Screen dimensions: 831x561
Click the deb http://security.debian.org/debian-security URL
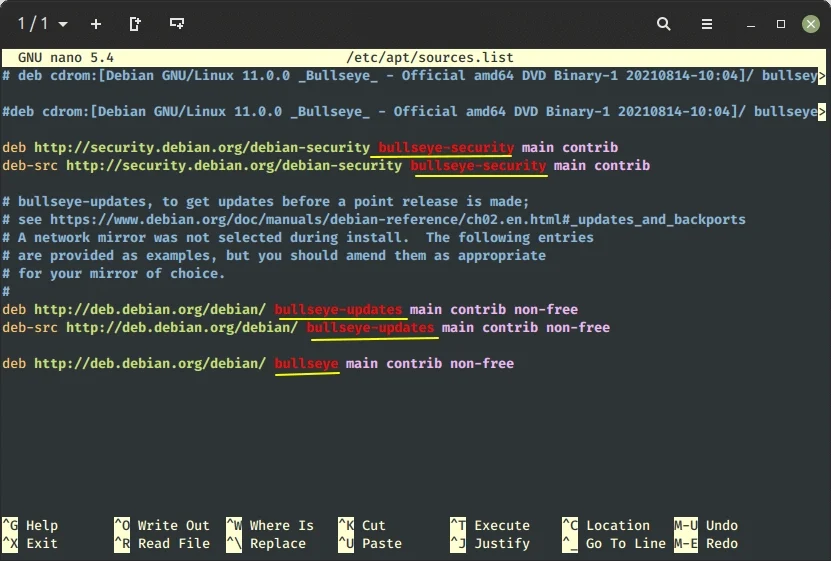[202, 147]
